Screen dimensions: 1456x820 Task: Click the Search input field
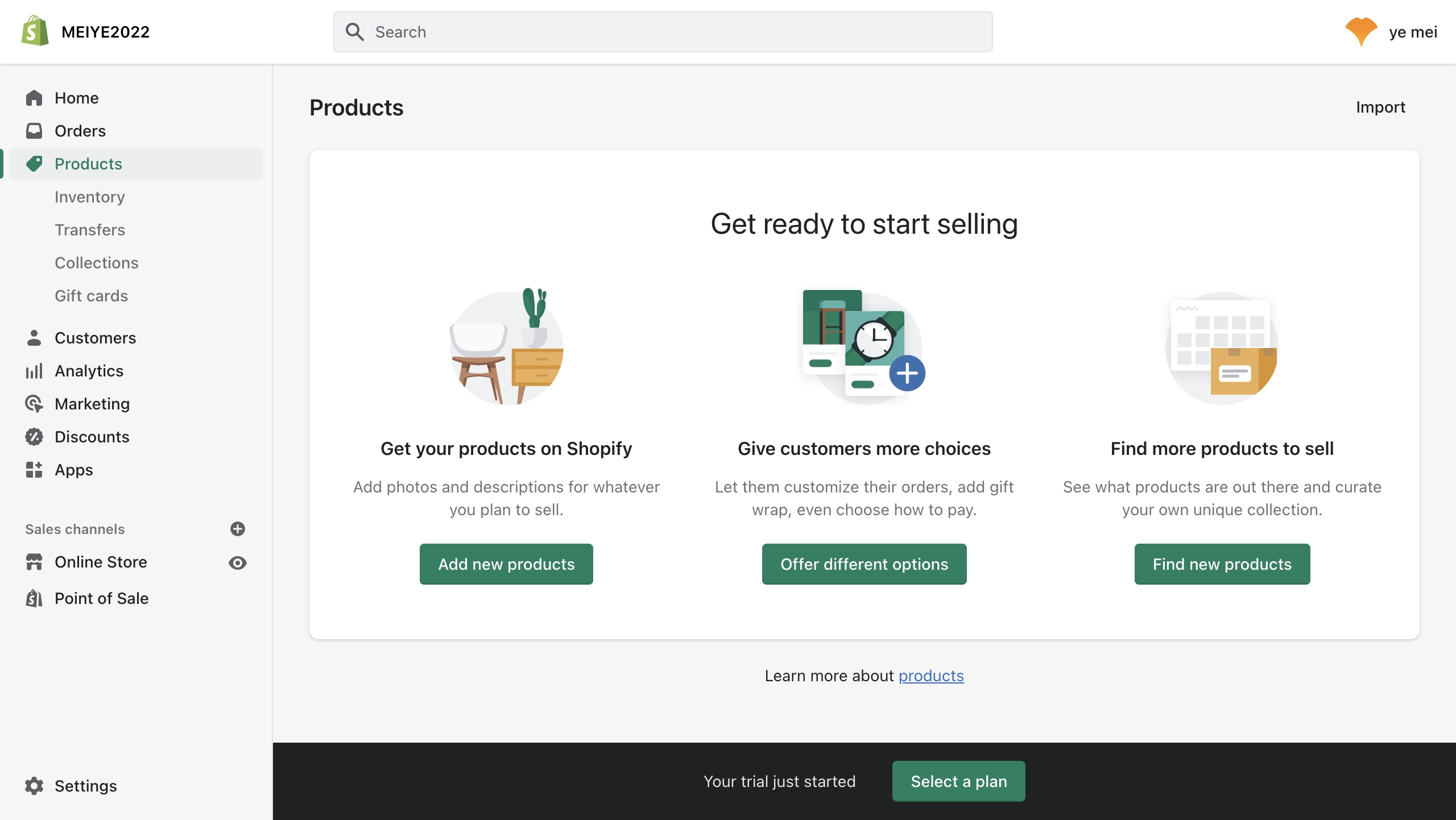(663, 32)
